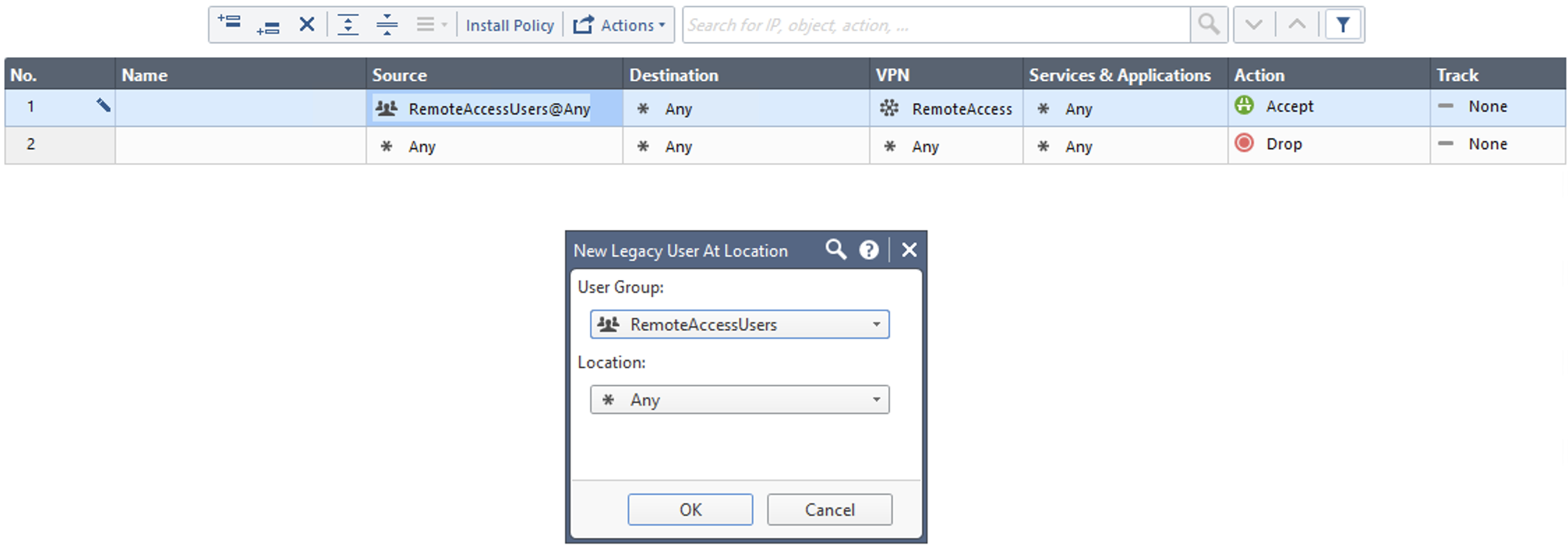The height and width of the screenshot is (552, 1568).
Task: Open help in Legacy User dialog
Action: [868, 250]
